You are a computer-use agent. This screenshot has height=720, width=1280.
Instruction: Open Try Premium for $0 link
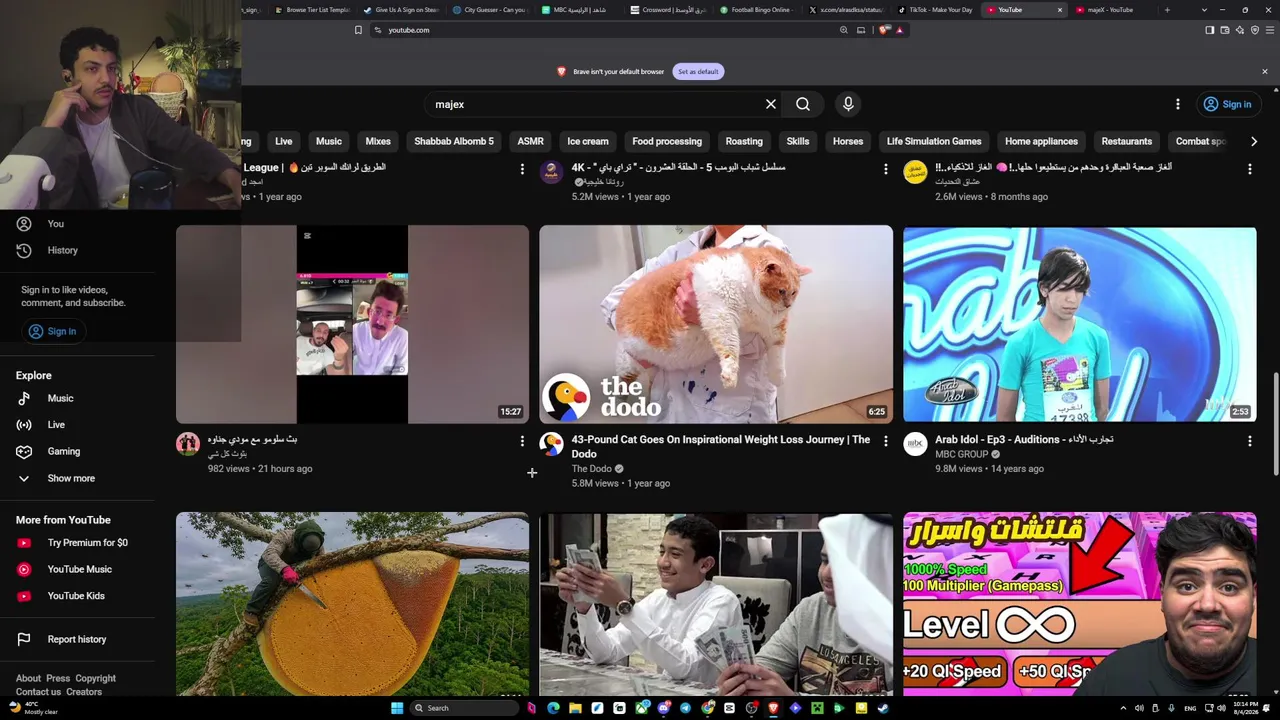(88, 543)
